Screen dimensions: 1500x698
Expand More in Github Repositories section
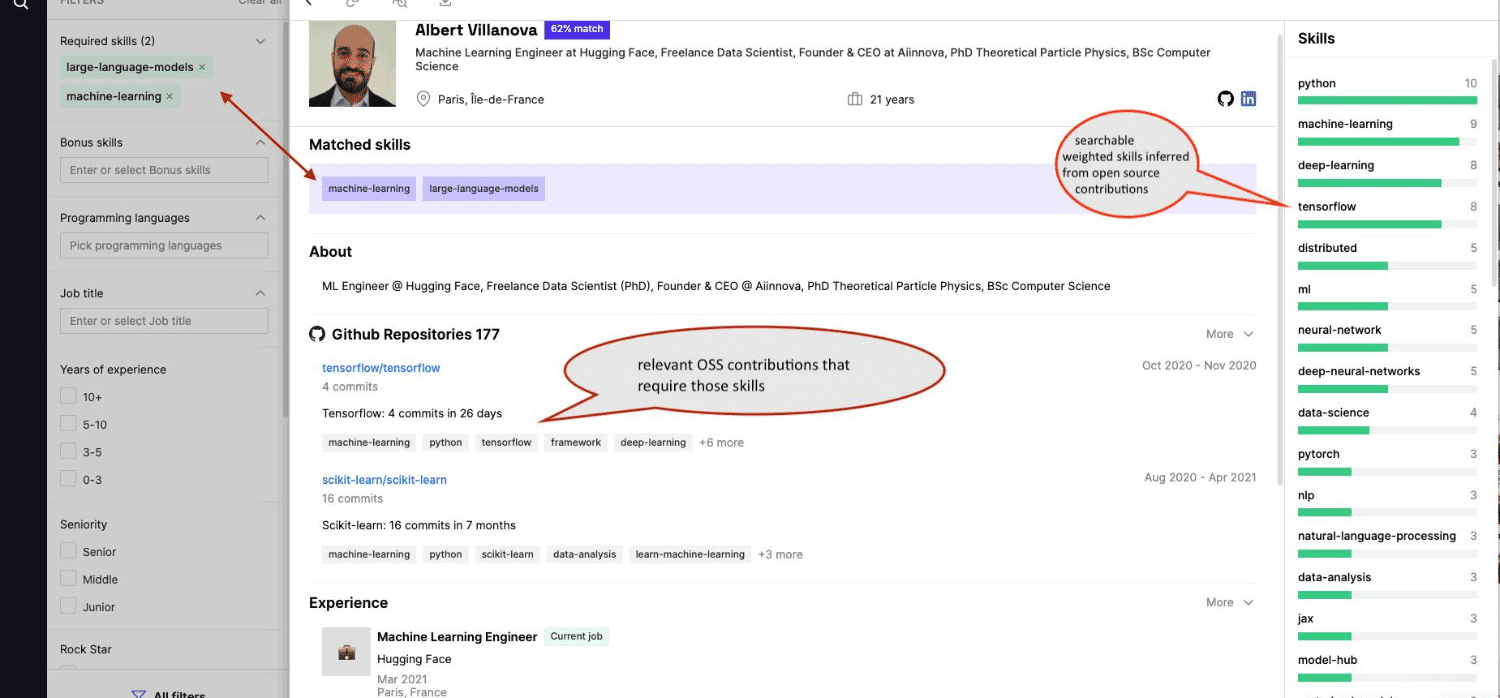pyautogui.click(x=1229, y=334)
